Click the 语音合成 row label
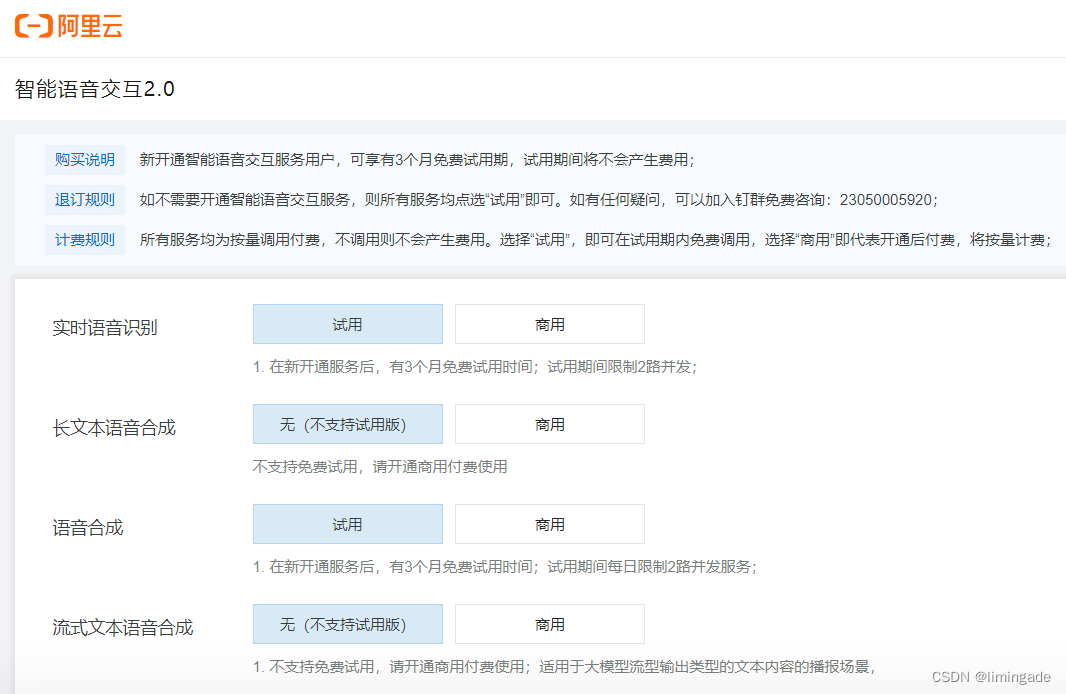The height and width of the screenshot is (694, 1066). pyautogui.click(x=88, y=527)
